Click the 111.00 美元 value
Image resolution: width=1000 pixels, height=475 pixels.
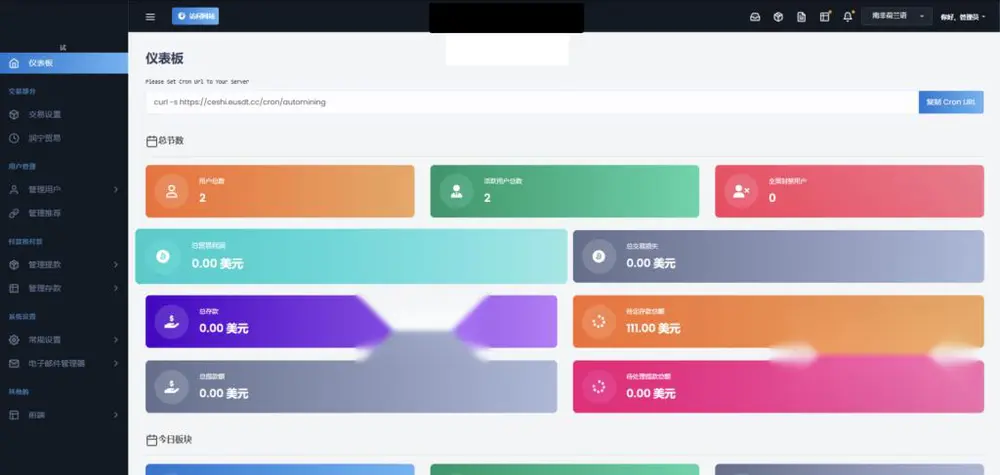click(x=653, y=328)
